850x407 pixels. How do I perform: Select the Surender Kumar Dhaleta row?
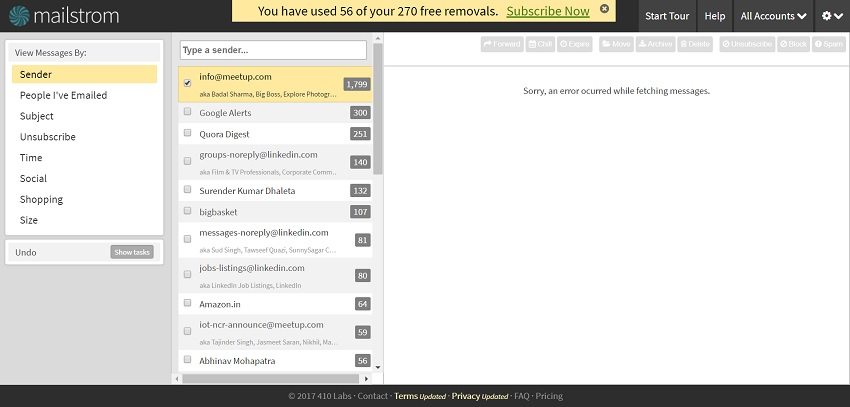[275, 191]
